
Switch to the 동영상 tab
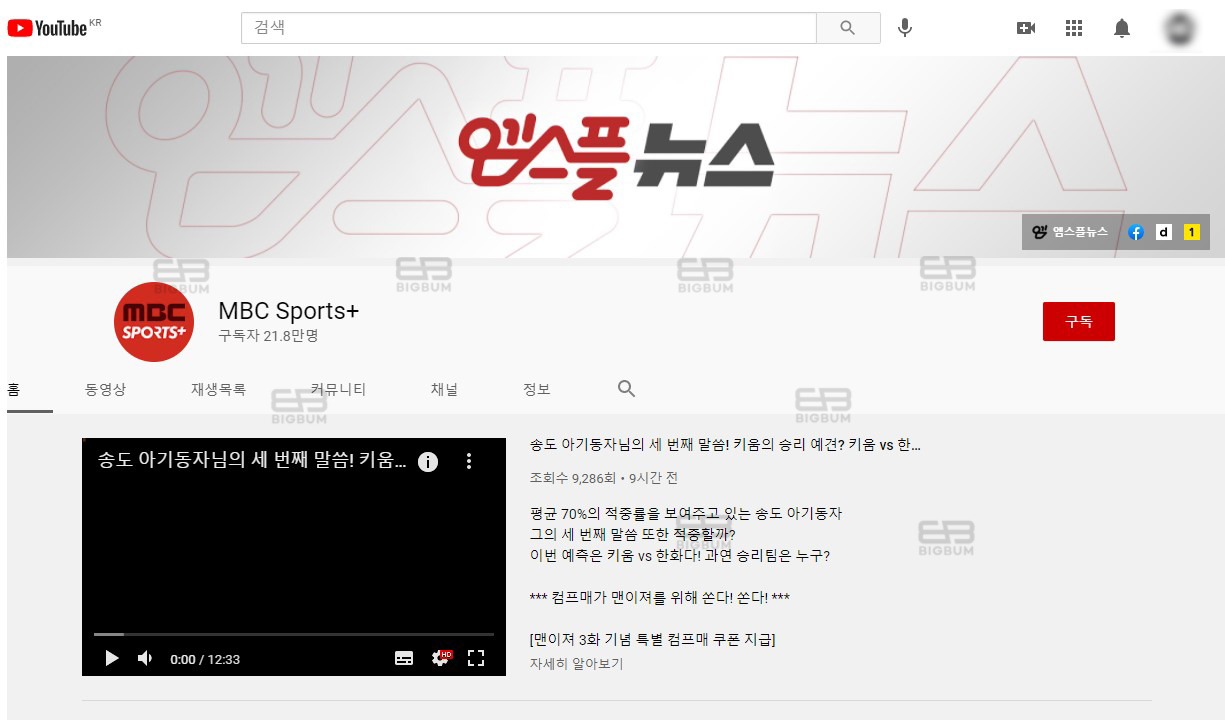click(x=106, y=389)
